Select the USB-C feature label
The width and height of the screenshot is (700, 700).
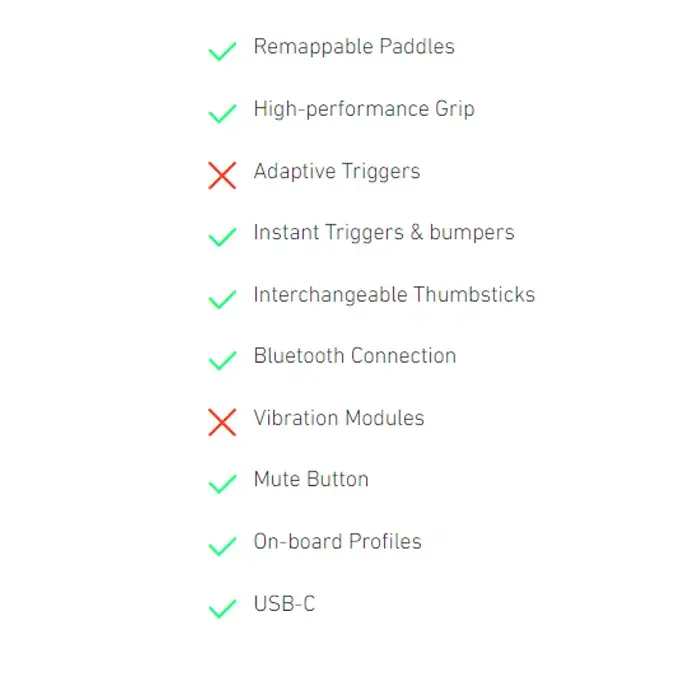284,604
